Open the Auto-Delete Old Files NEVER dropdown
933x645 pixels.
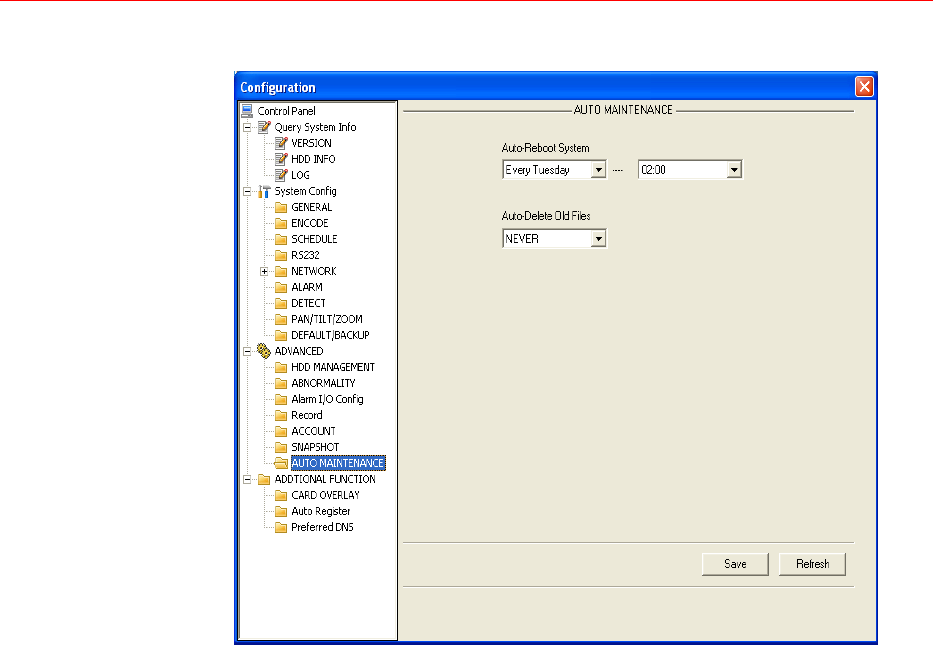[599, 239]
